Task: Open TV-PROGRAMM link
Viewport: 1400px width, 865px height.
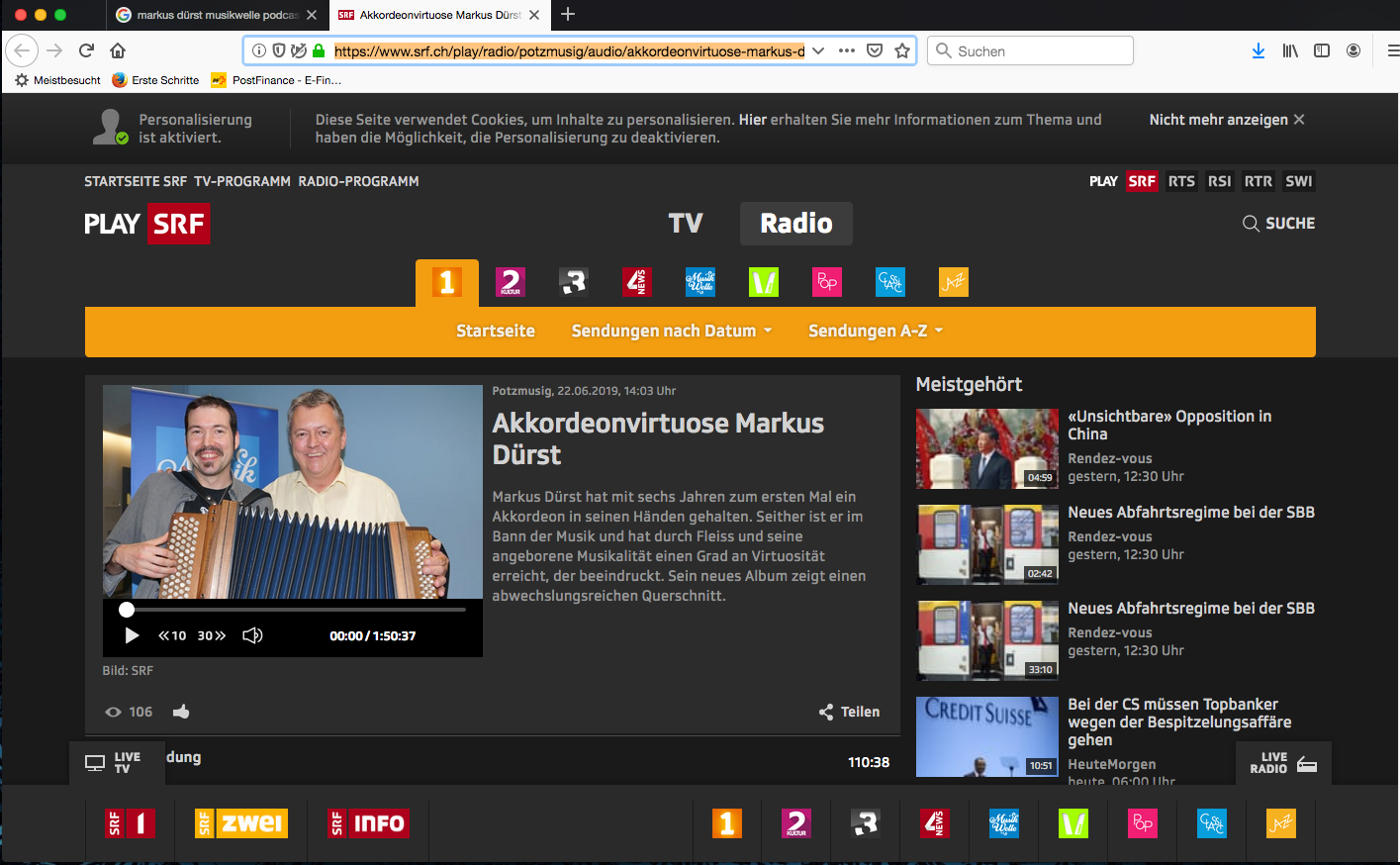Action: coord(242,181)
